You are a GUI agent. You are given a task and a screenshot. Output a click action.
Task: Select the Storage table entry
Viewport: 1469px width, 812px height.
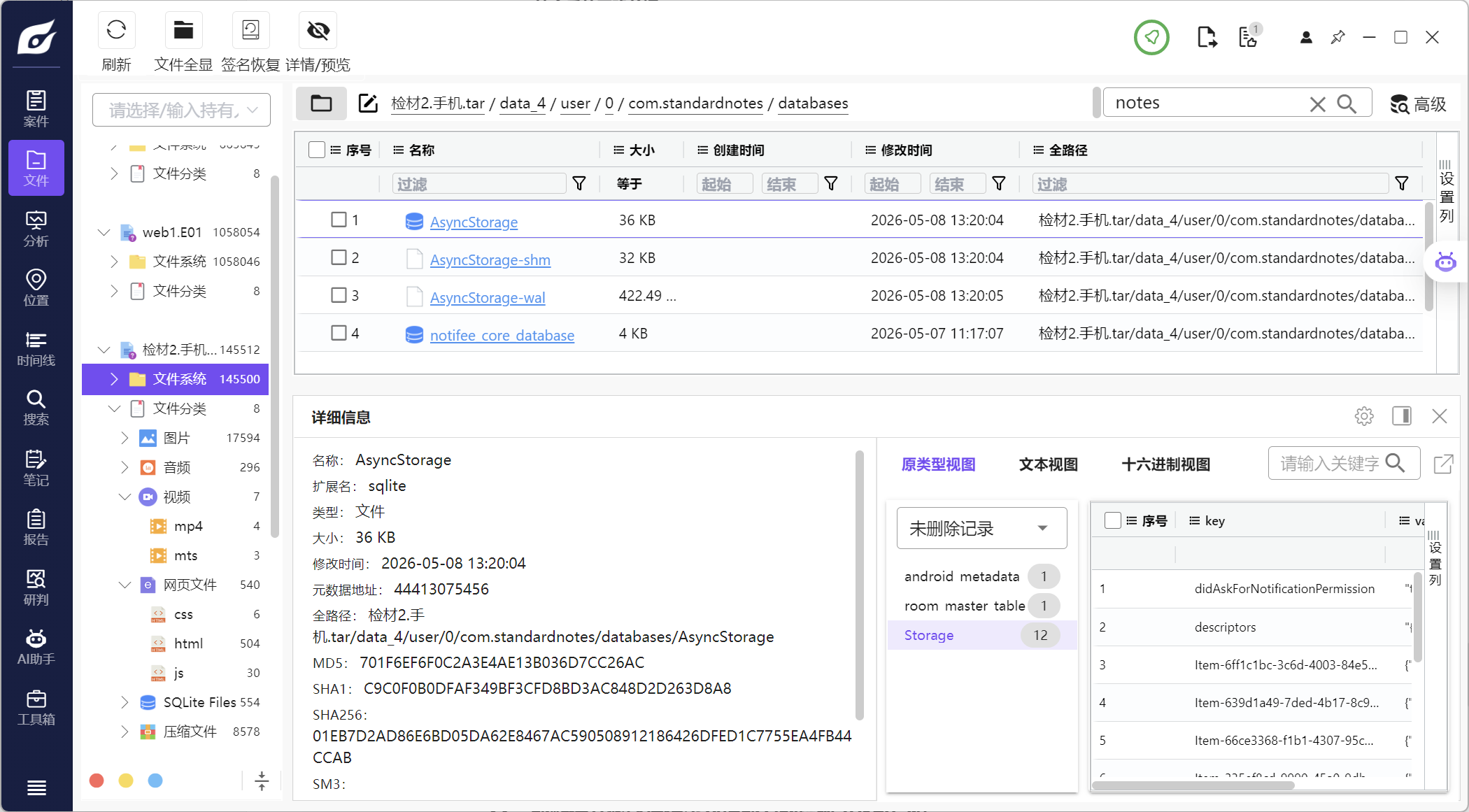tap(981, 635)
